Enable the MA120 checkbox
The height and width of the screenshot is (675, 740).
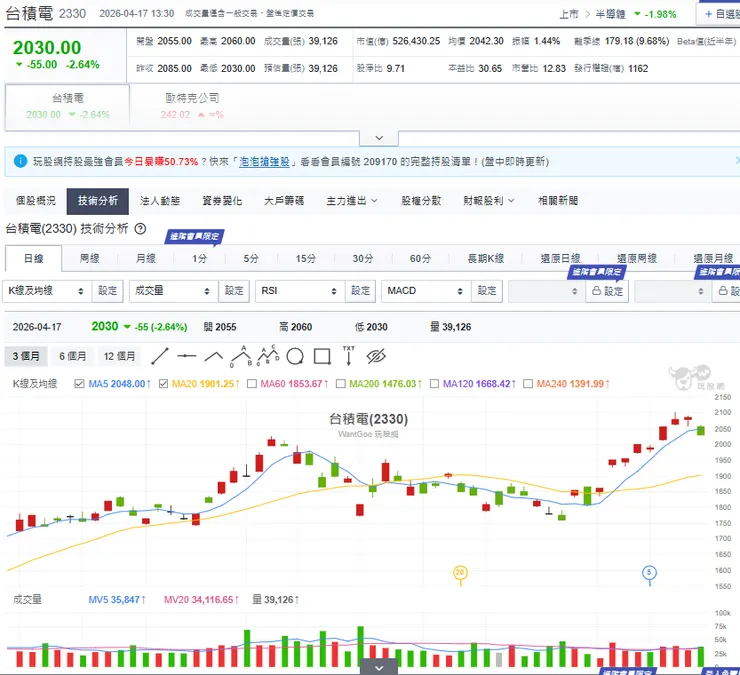coord(434,384)
